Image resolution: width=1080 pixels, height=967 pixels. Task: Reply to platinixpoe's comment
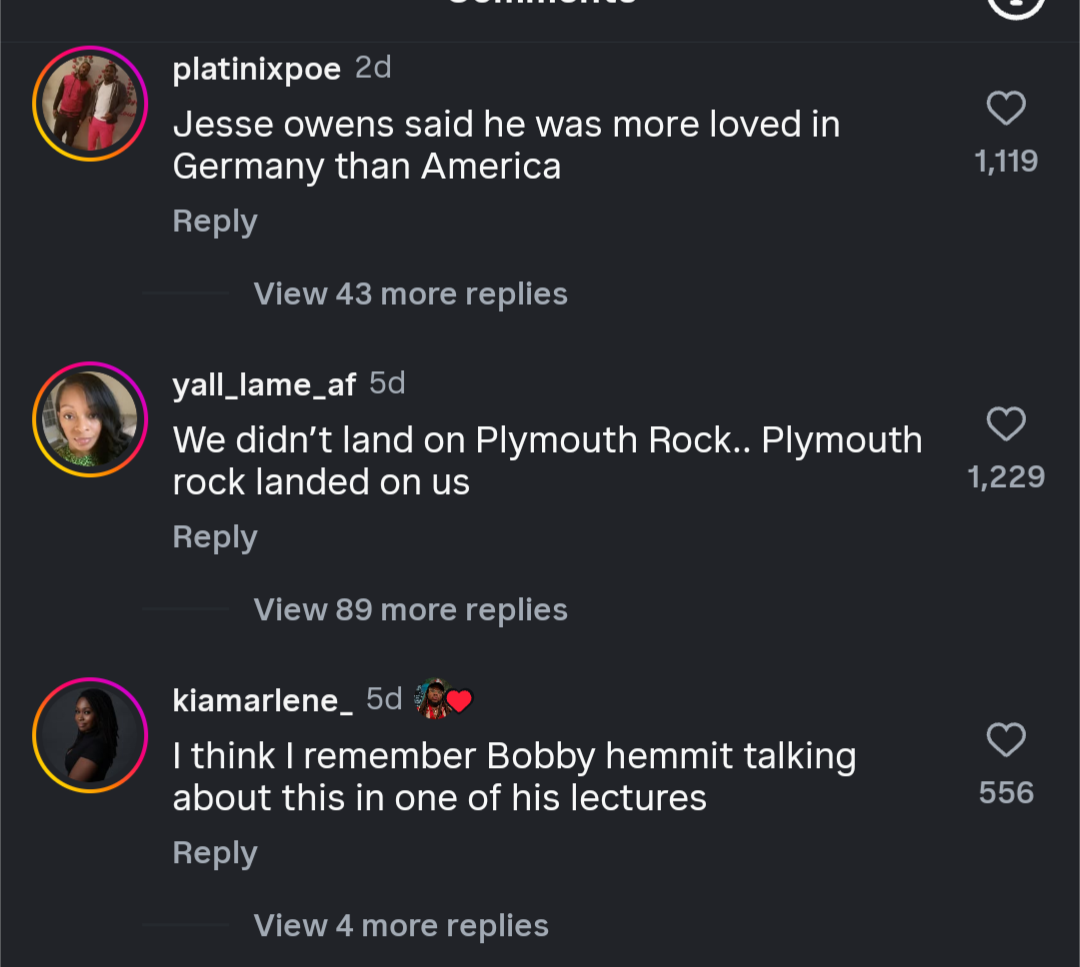coord(215,221)
